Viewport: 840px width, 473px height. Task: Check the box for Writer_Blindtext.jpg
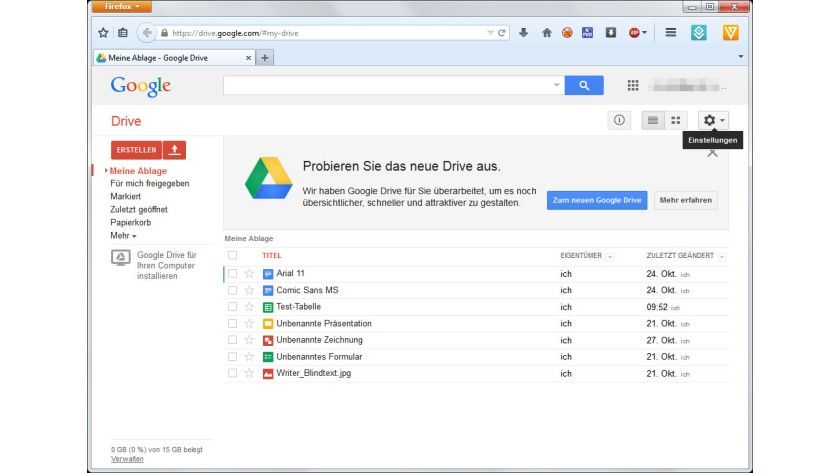pos(232,373)
